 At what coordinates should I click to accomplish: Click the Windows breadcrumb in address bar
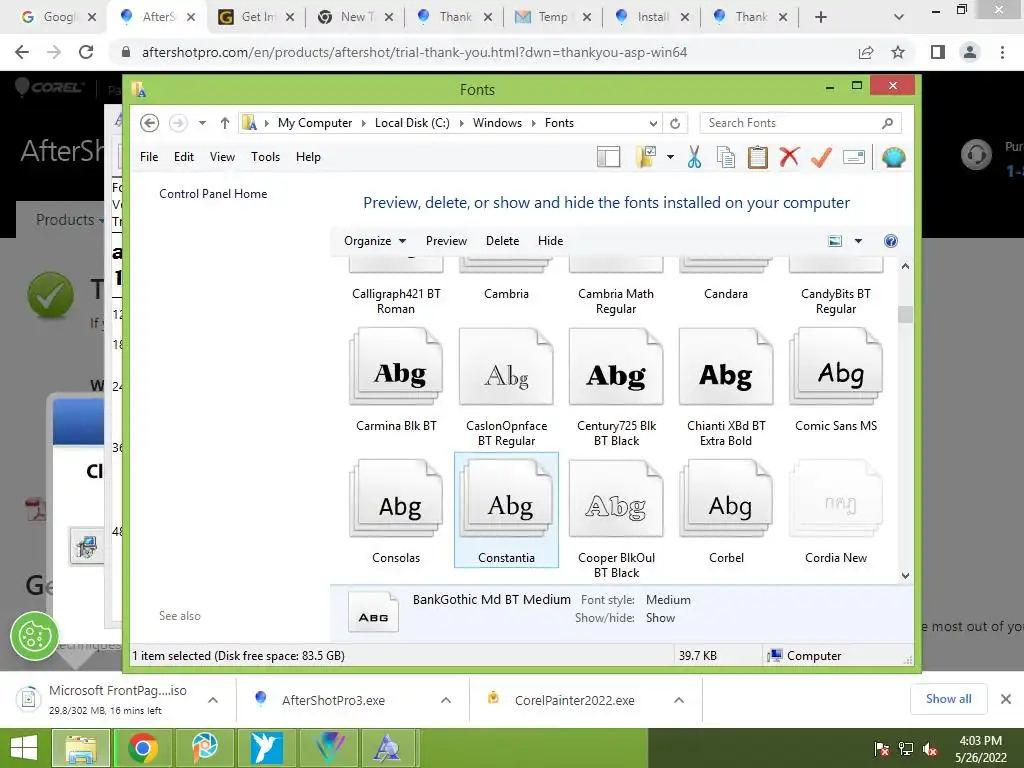point(497,123)
